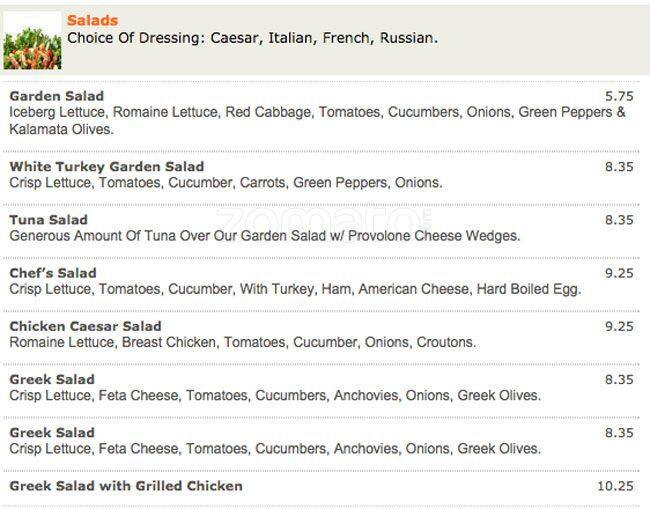Select the Chicken Caesar Salad ingredients text
The image size is (650, 509).
(242, 342)
